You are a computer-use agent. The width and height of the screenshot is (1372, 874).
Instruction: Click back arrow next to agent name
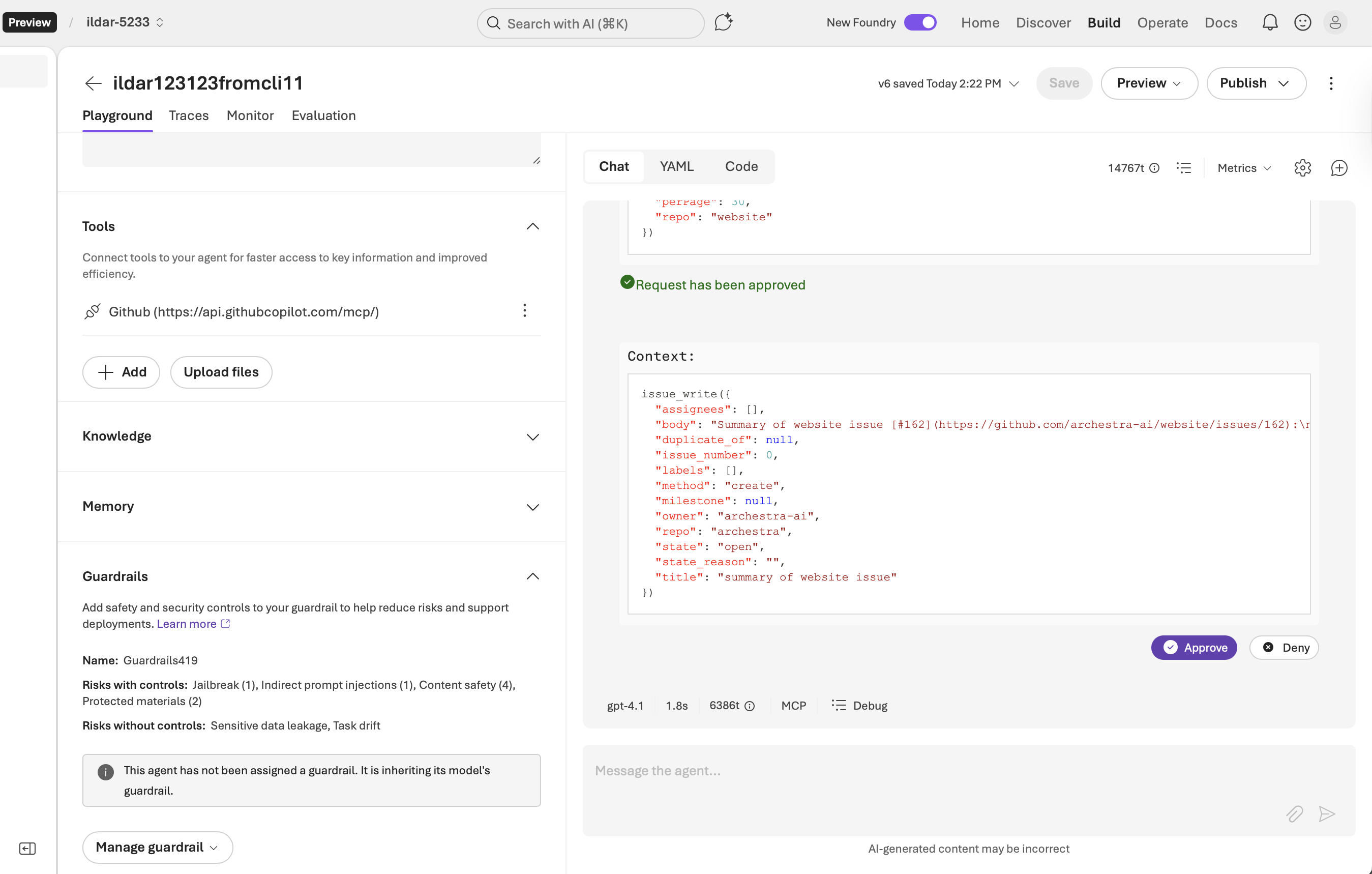pos(93,83)
